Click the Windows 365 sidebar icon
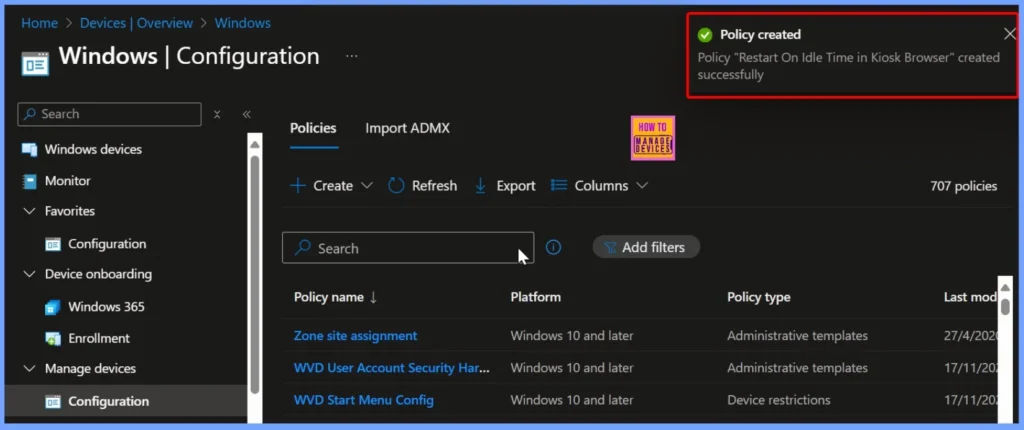The height and width of the screenshot is (430, 1024). 53,307
